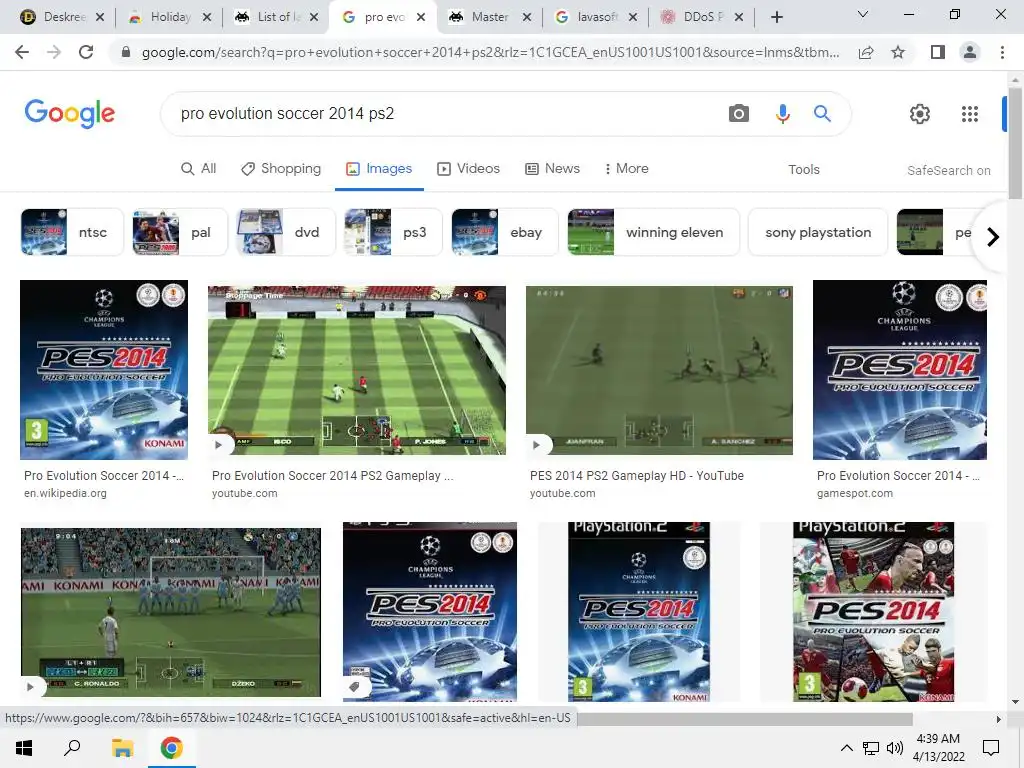The width and height of the screenshot is (1024, 768).
Task: Open a new browser tab
Action: tap(776, 17)
